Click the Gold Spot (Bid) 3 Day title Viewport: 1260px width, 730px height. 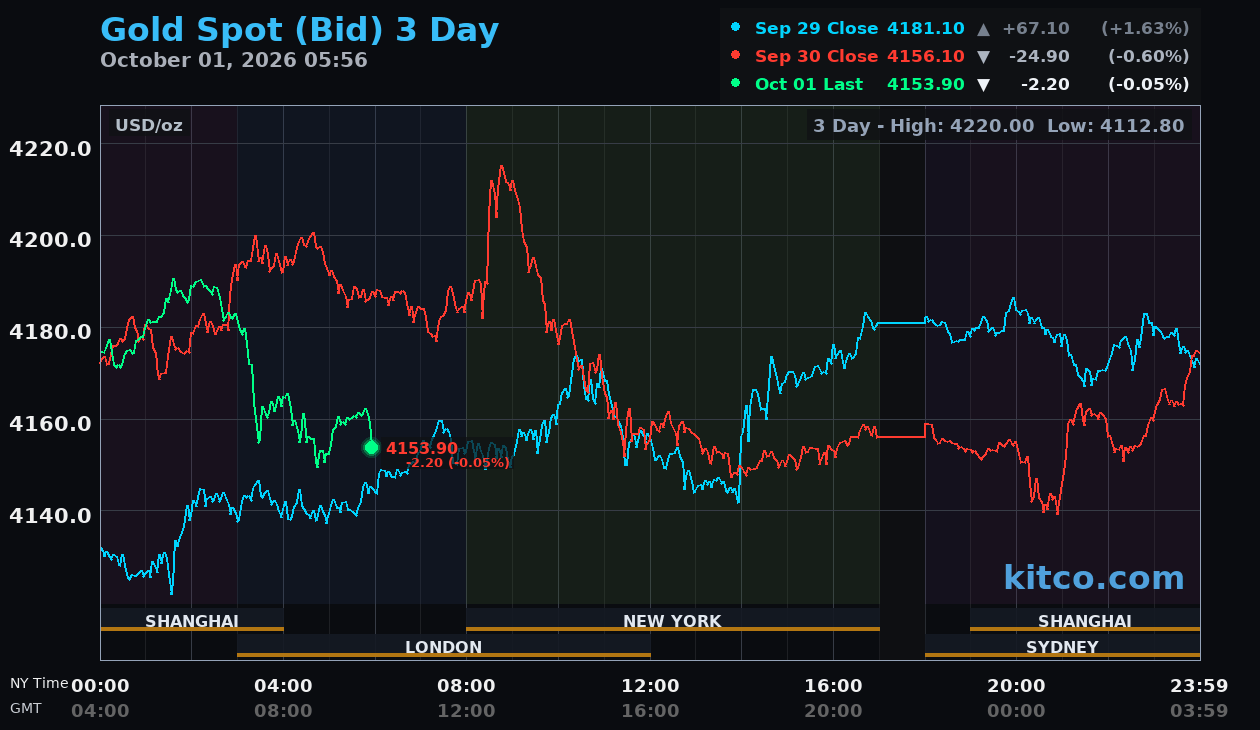click(x=299, y=30)
